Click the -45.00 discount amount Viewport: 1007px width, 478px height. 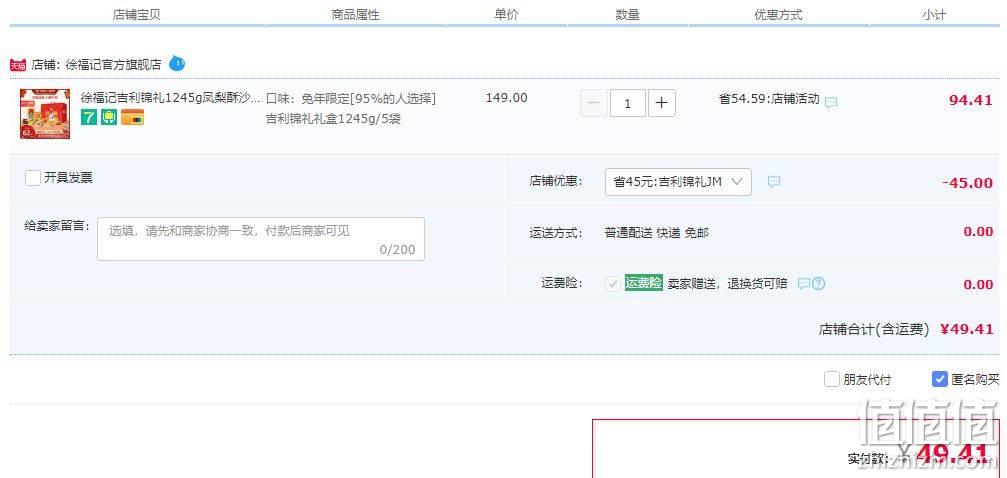[968, 182]
